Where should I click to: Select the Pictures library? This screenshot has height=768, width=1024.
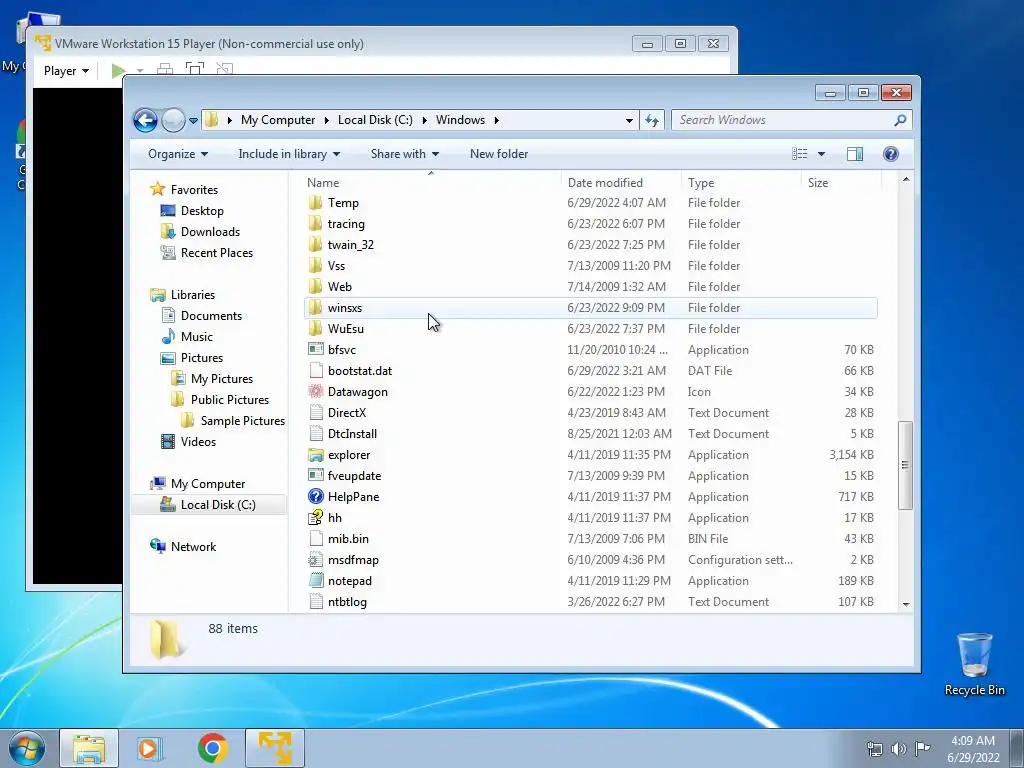(201, 358)
